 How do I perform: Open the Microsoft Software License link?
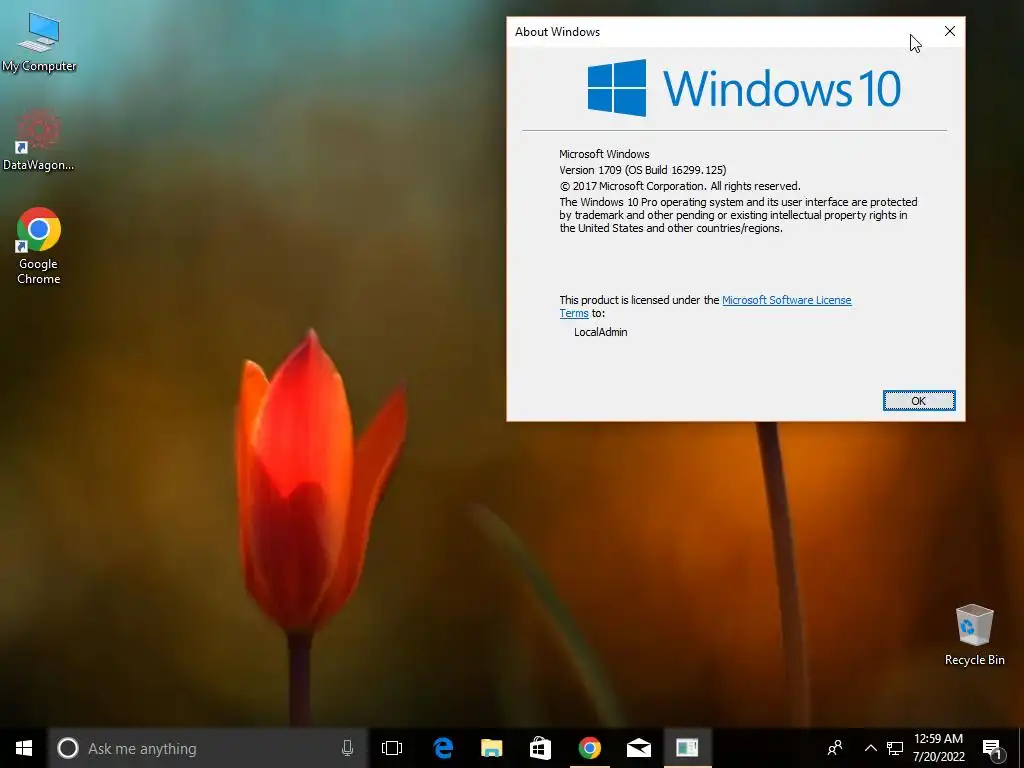pyautogui.click(x=786, y=300)
